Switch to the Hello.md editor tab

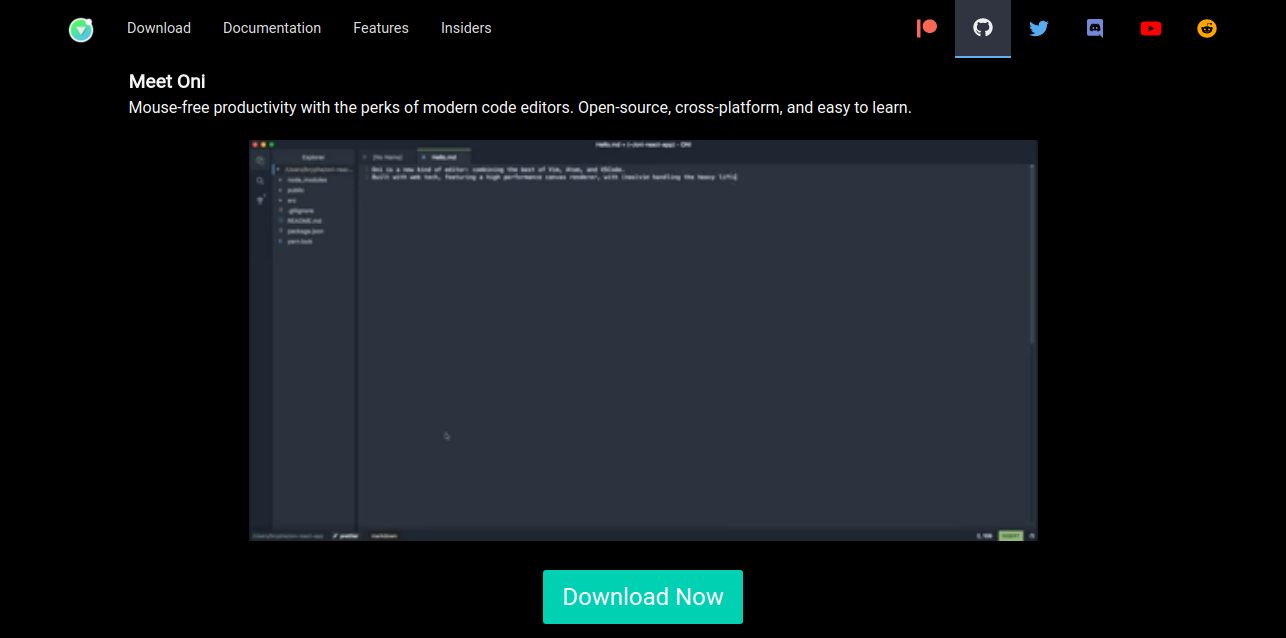click(444, 157)
